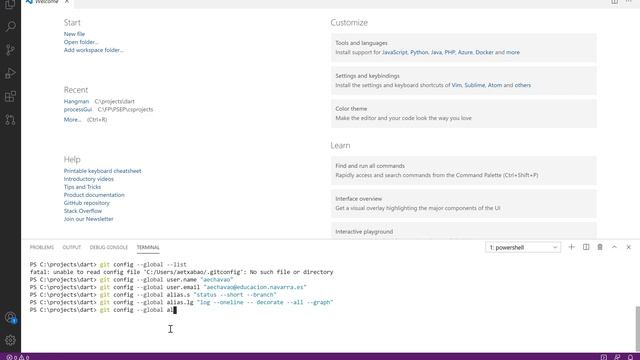The image size is (640, 360).
Task: Click the others keybindings link
Action: click(x=523, y=85)
